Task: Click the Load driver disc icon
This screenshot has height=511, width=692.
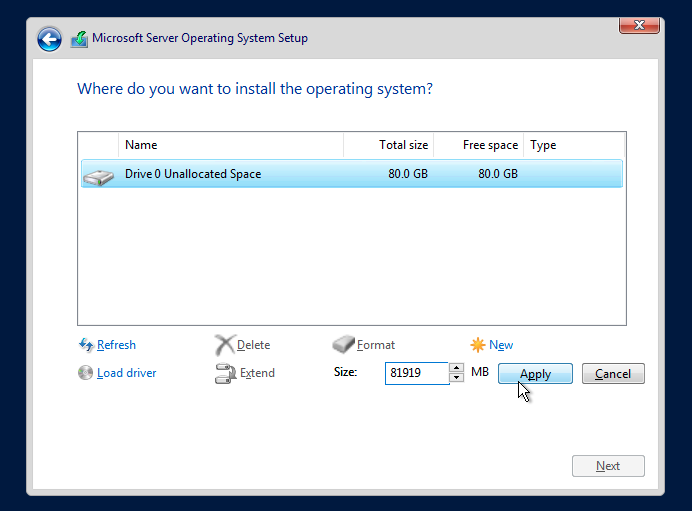Action: pyautogui.click(x=86, y=373)
